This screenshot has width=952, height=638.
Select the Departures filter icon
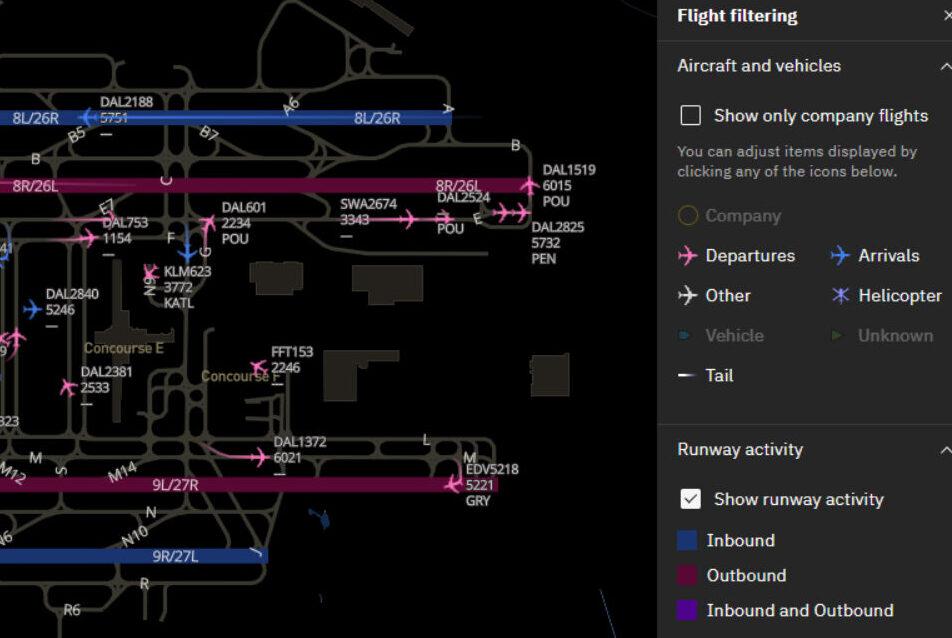pos(687,255)
